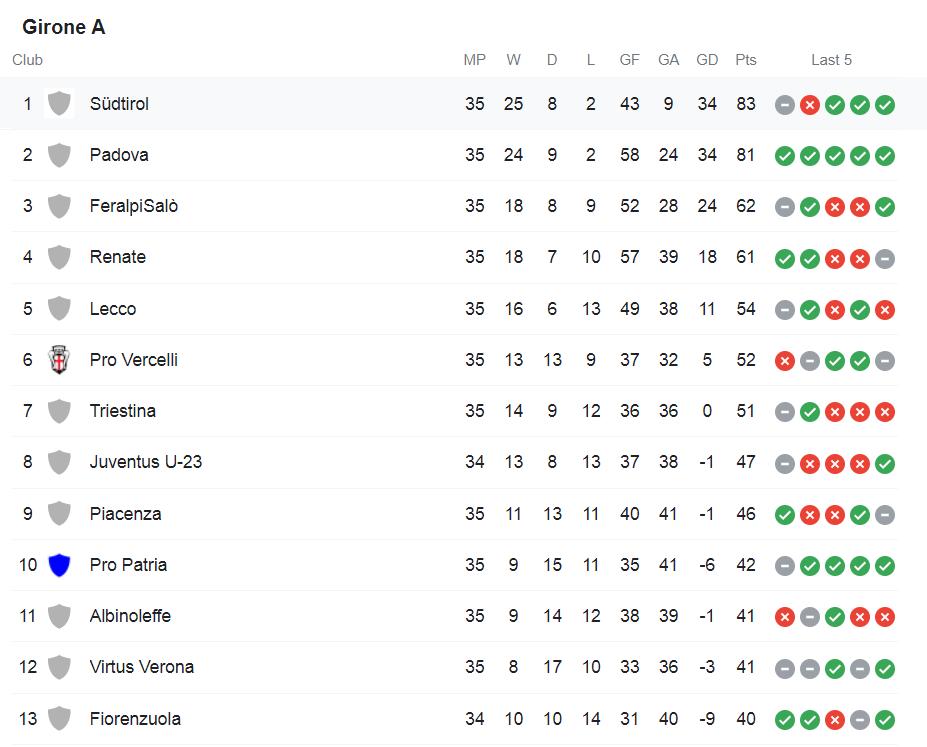The height and width of the screenshot is (747, 927).
Task: Click Juventus U-23's latest green win icon
Action: pyautogui.click(x=884, y=464)
